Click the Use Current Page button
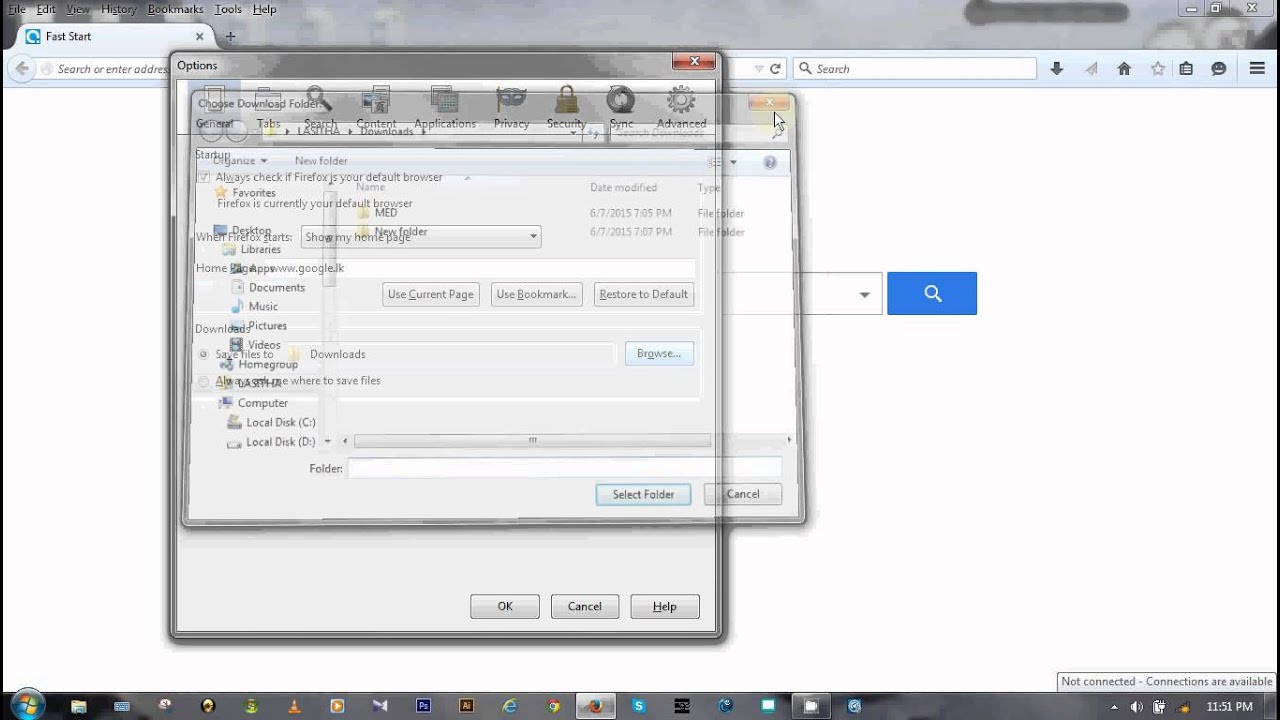 pos(431,294)
